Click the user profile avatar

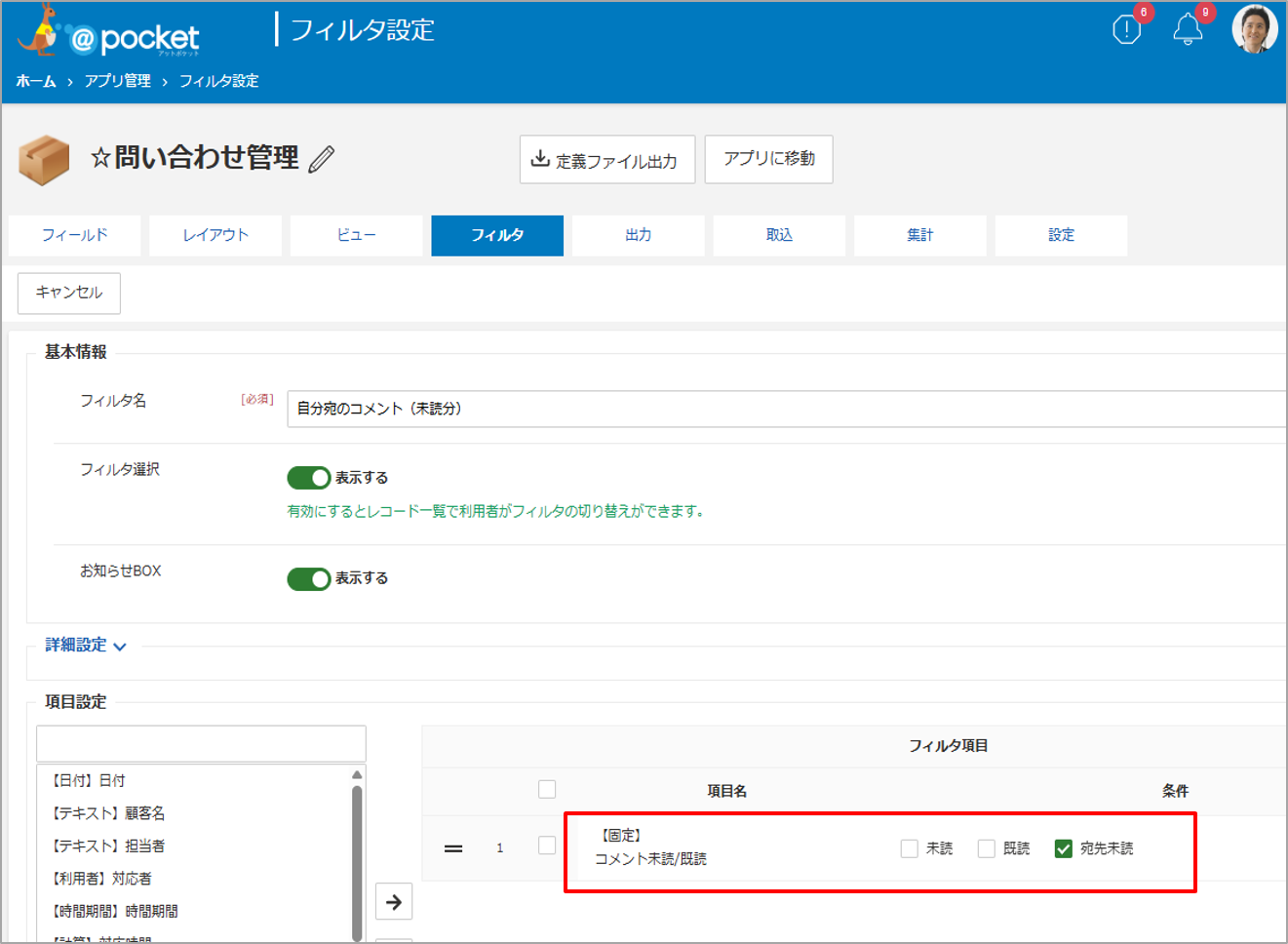pyautogui.click(x=1254, y=29)
